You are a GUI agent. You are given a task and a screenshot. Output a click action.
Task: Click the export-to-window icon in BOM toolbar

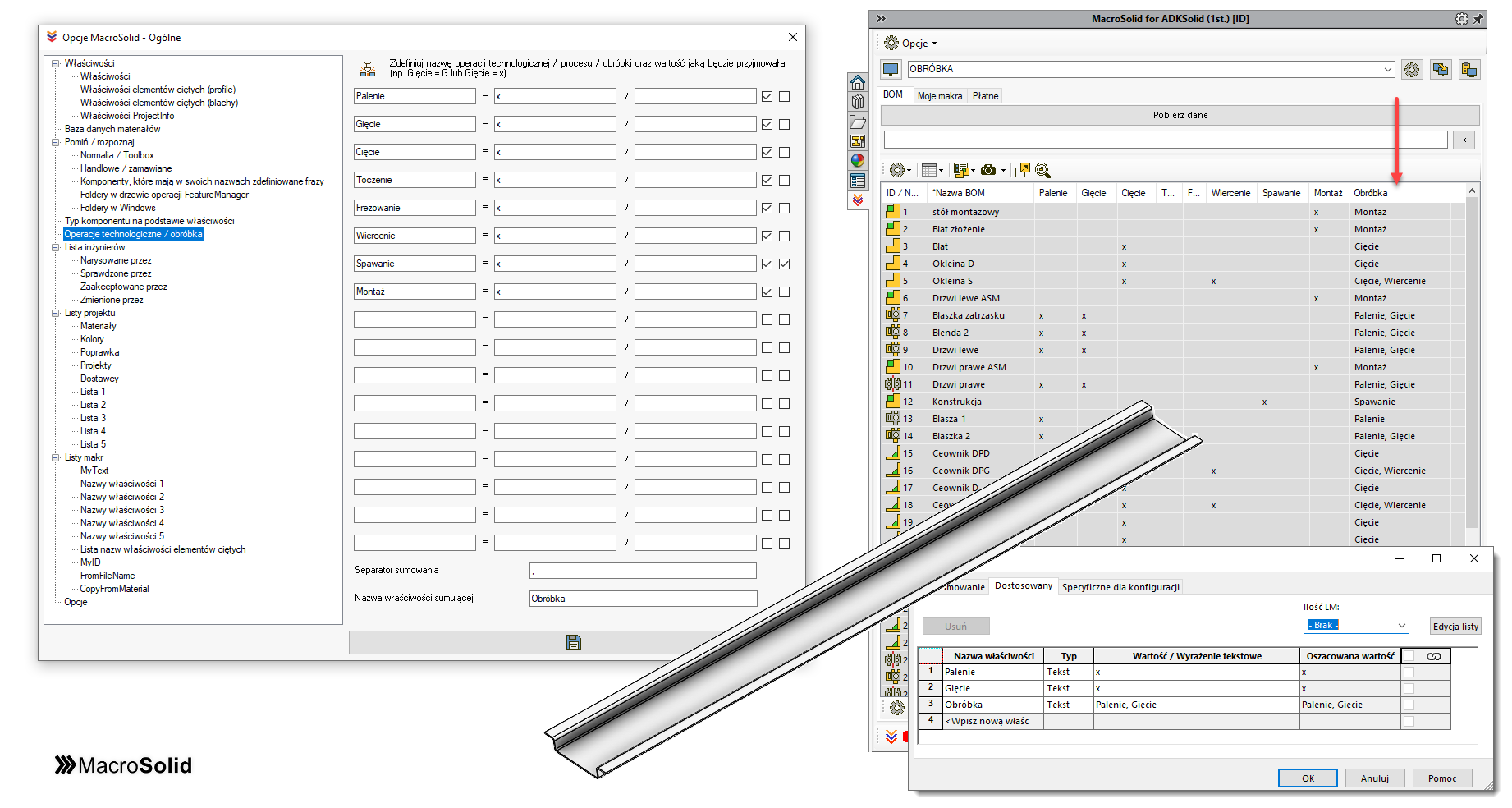coord(1022,170)
